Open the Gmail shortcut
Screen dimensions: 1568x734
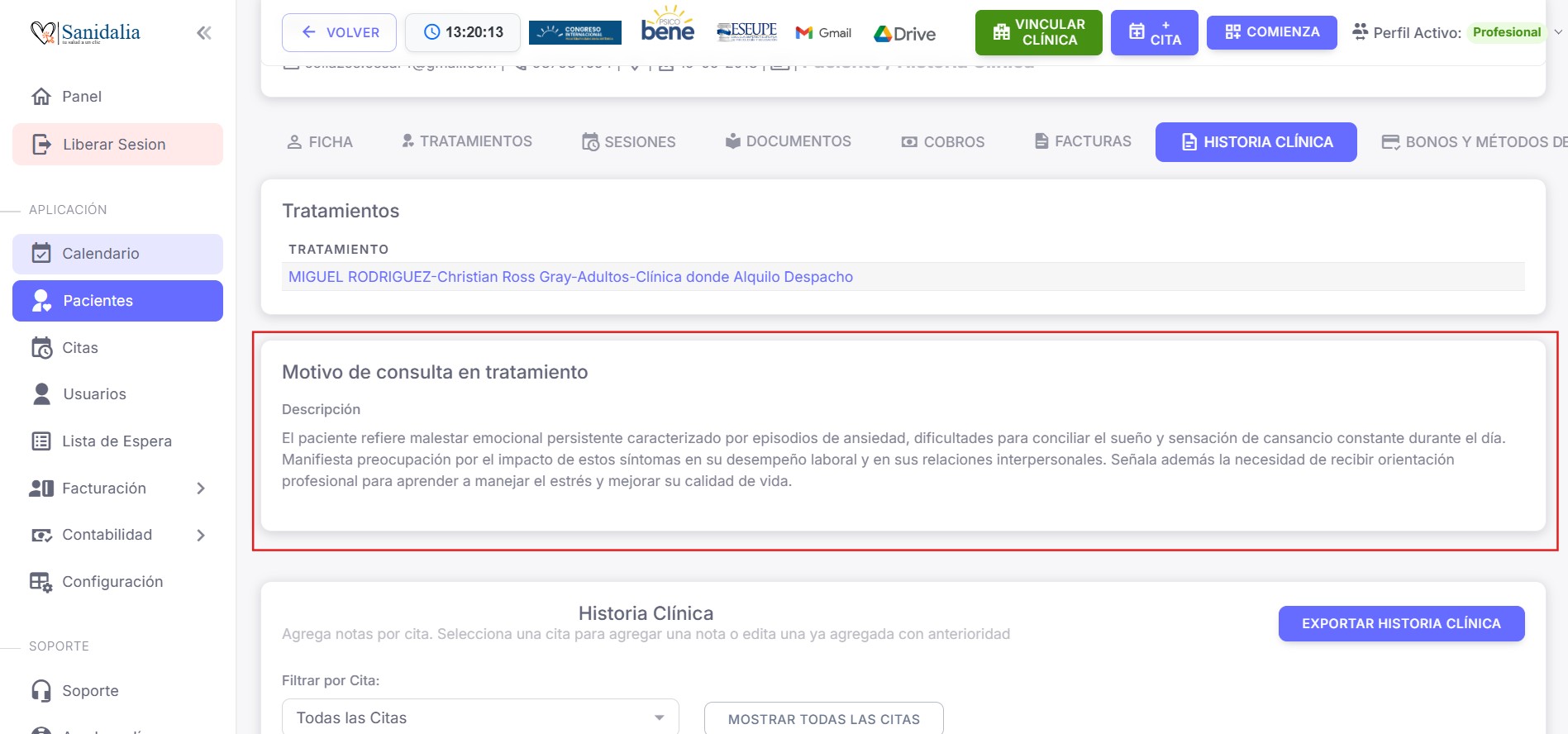[823, 33]
